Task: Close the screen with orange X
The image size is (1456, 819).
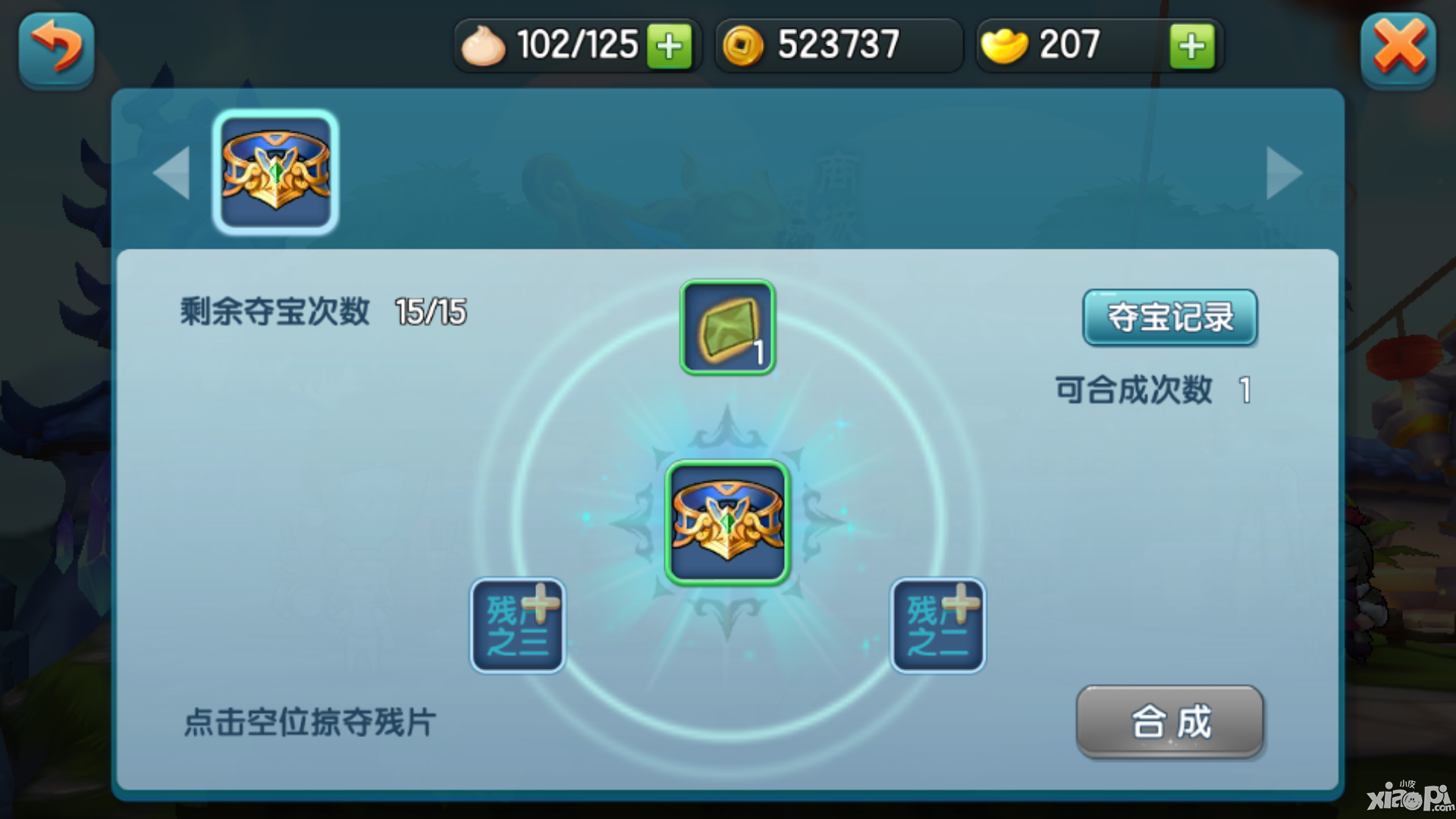Action: coord(1398,50)
